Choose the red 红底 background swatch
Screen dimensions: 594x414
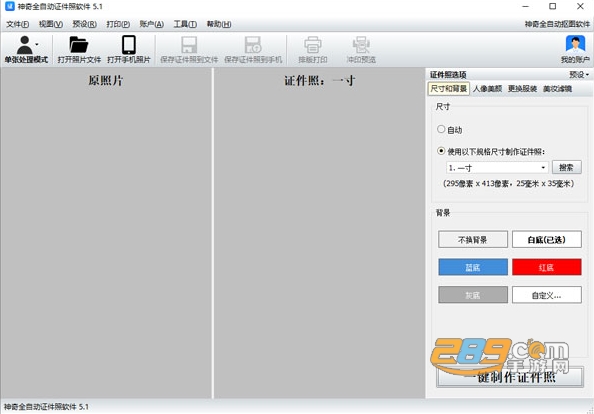(547, 267)
